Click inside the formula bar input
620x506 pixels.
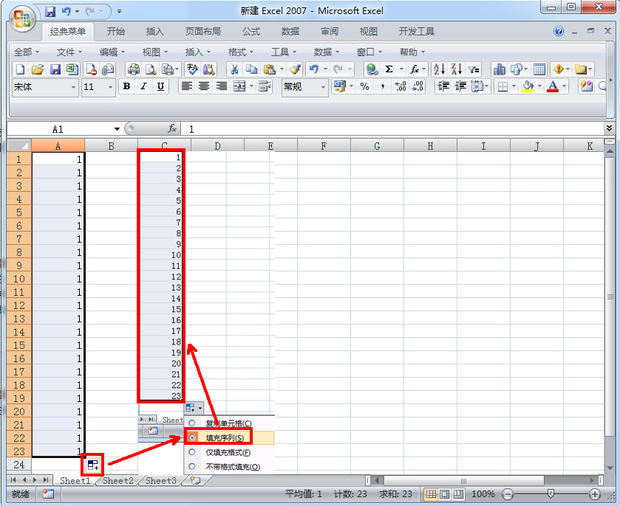(393, 129)
